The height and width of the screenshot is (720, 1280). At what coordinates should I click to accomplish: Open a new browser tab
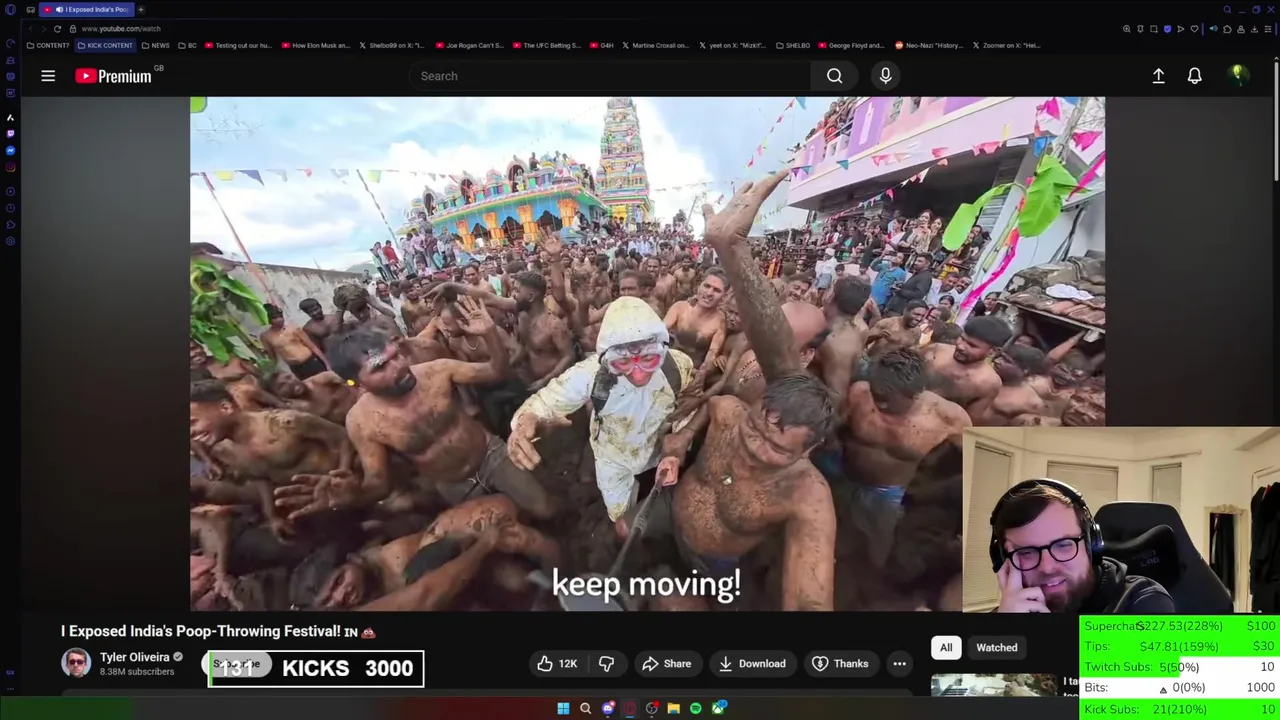[141, 10]
